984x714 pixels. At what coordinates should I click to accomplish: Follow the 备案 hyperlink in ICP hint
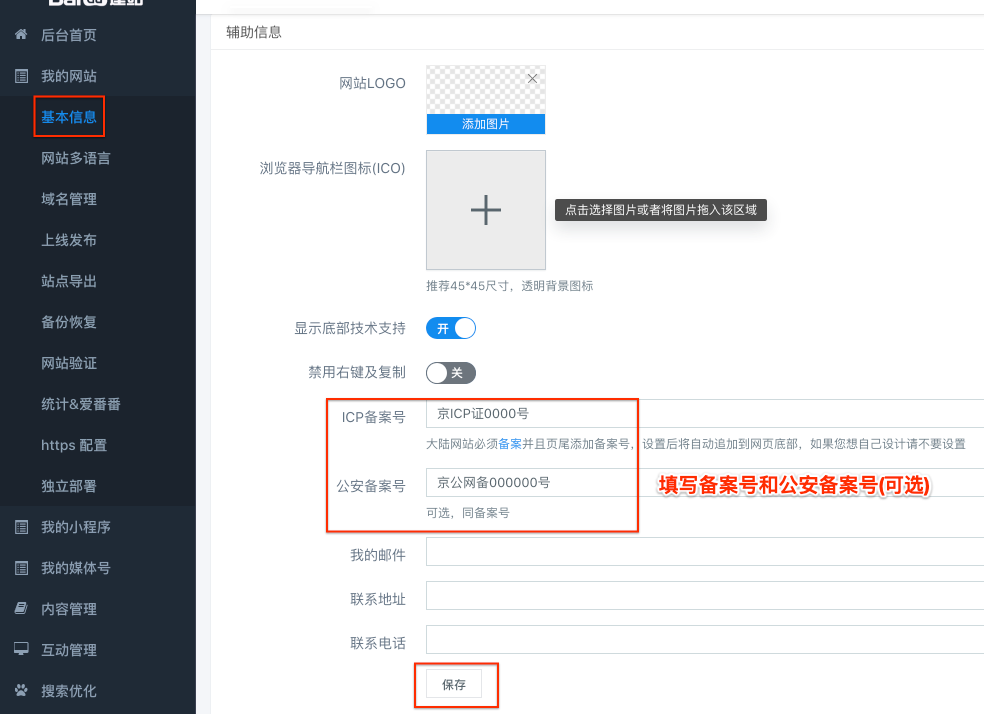[x=510, y=444]
